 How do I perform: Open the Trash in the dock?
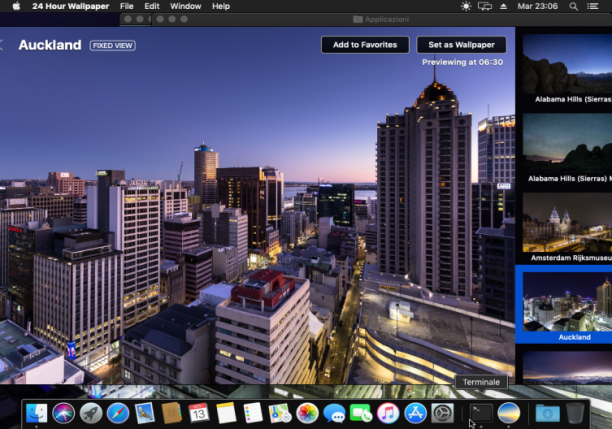[575, 413]
